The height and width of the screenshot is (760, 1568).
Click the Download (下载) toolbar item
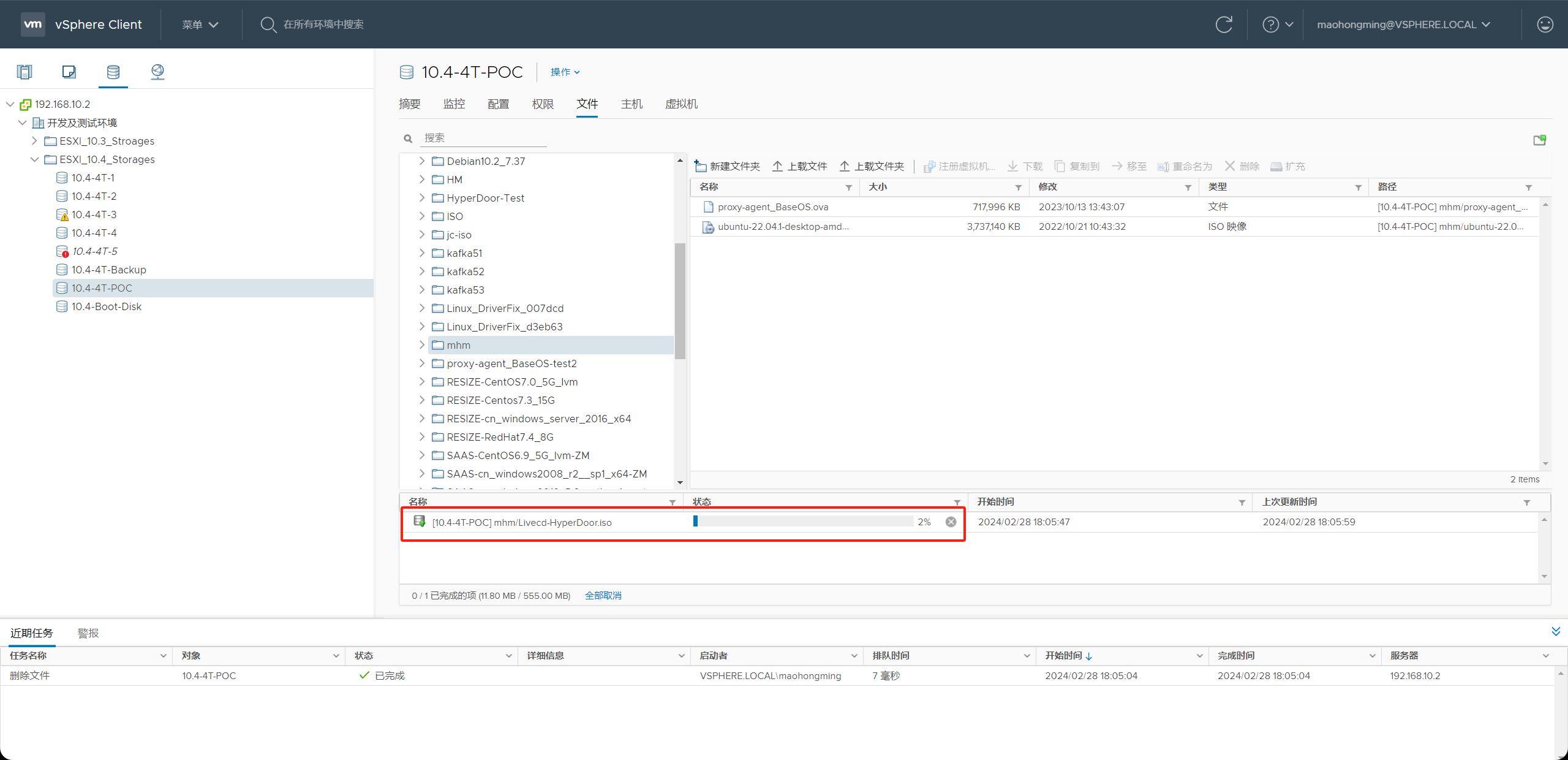[x=1025, y=166]
